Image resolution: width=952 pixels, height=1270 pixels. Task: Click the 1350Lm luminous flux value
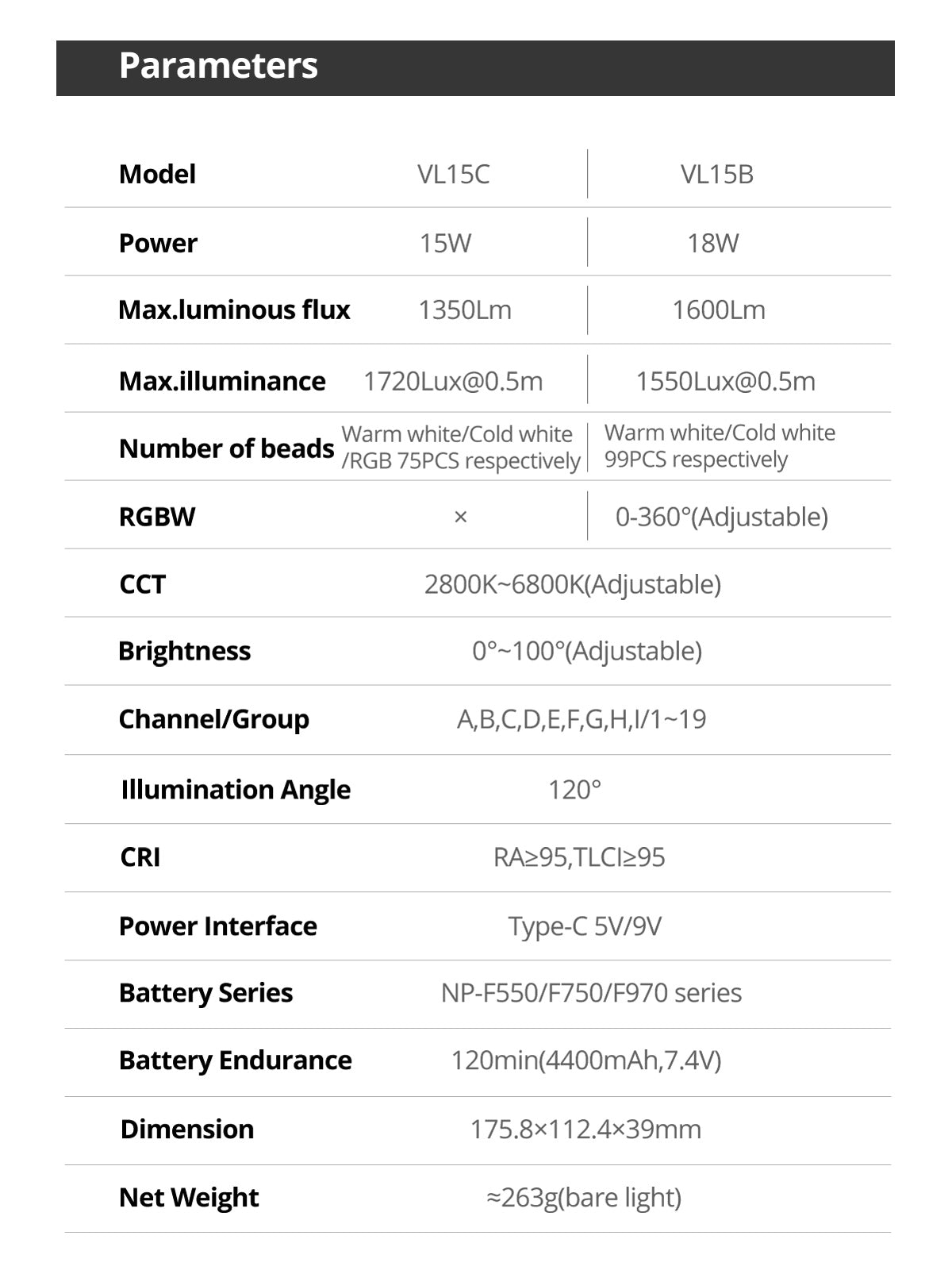[x=465, y=310]
